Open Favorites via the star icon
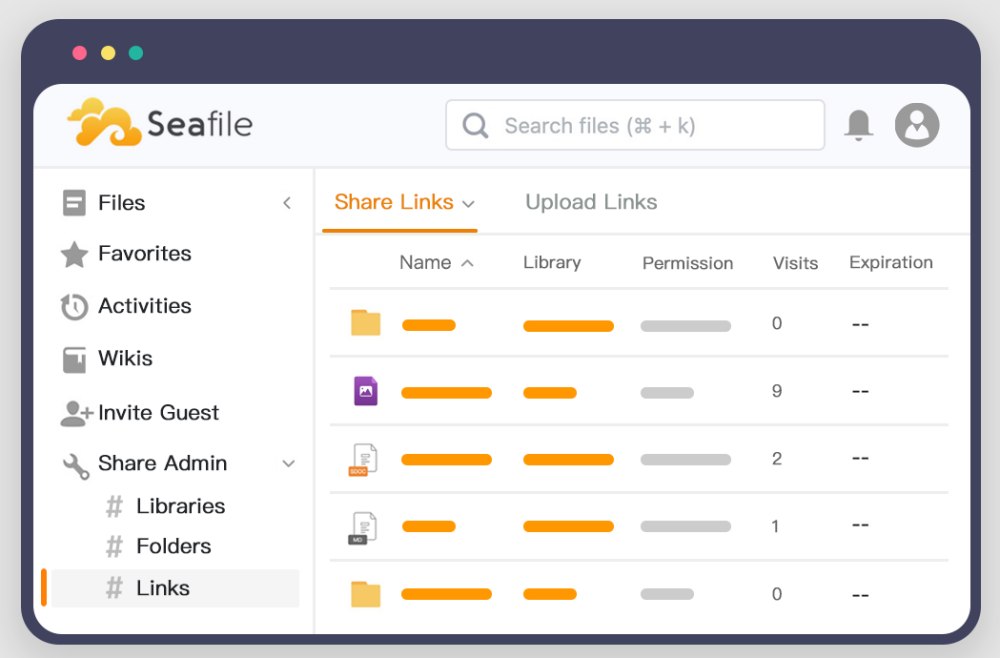The width and height of the screenshot is (1000, 658). pos(73,254)
